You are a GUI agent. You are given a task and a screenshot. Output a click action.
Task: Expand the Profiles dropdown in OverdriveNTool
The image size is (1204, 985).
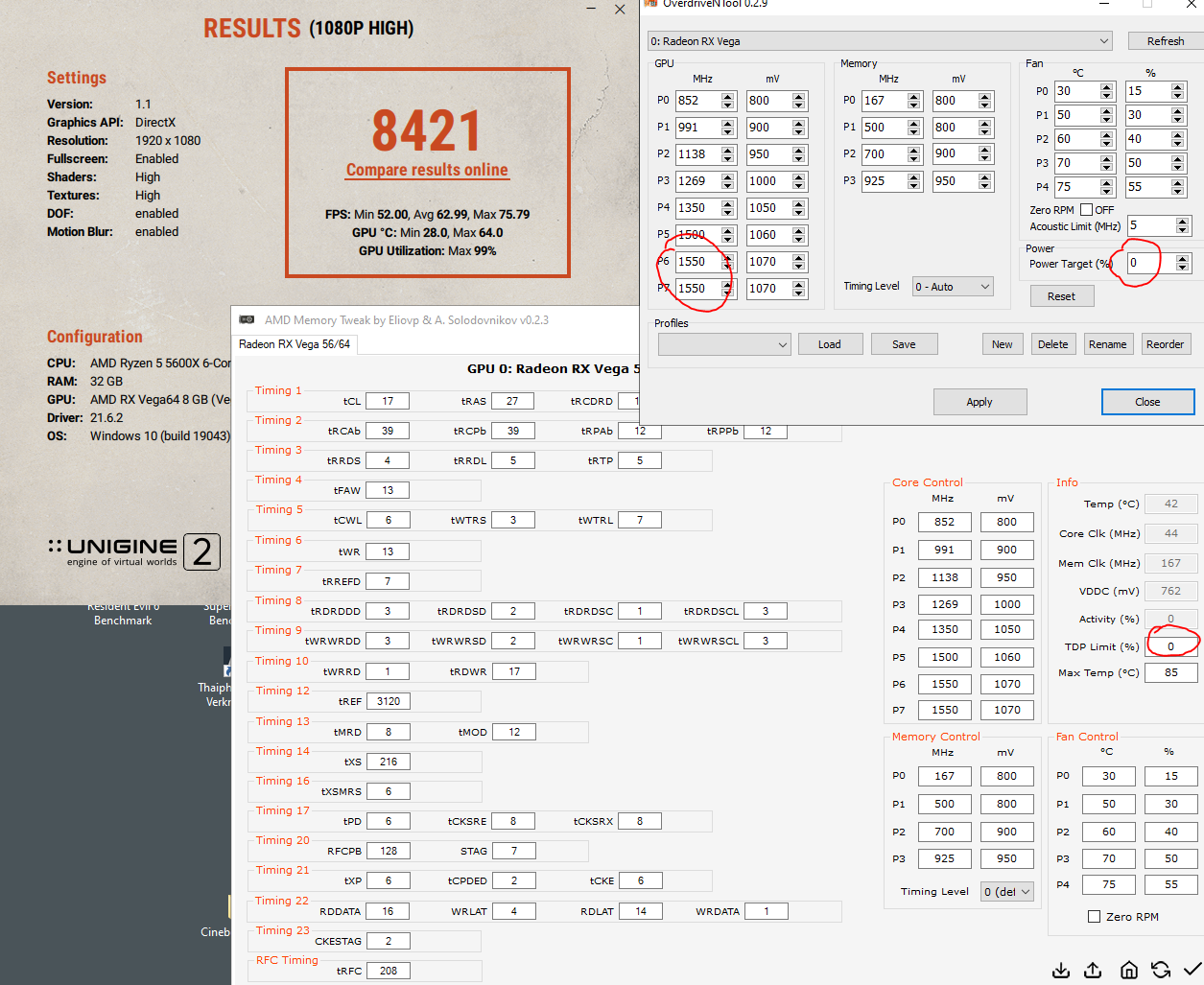coord(724,344)
